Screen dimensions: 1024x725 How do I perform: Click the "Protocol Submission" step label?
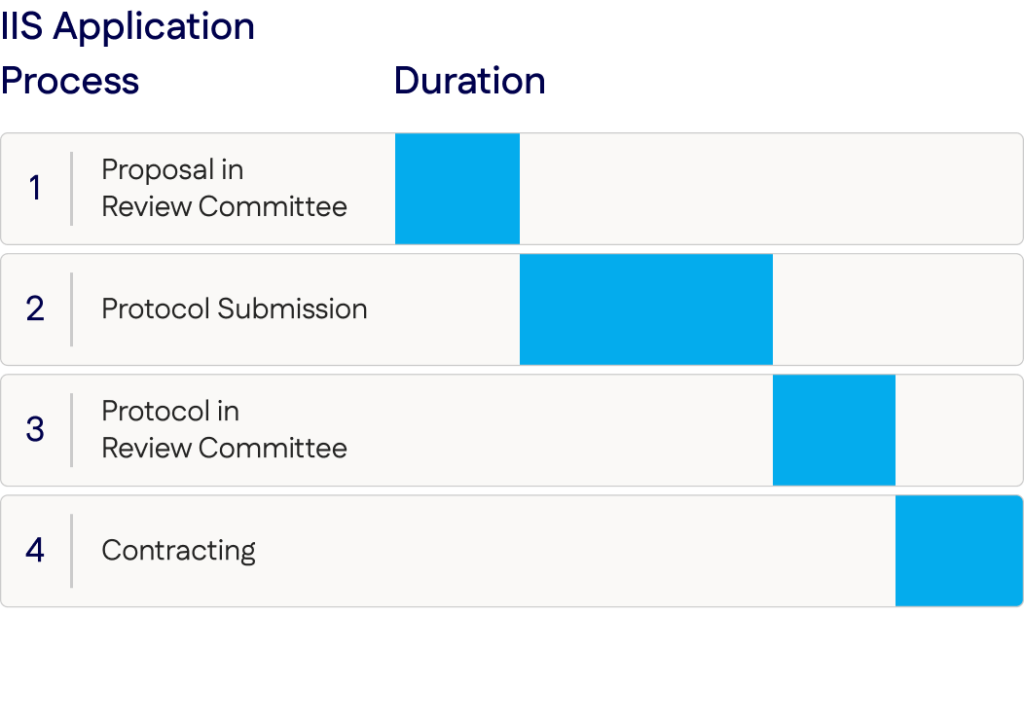tap(234, 309)
